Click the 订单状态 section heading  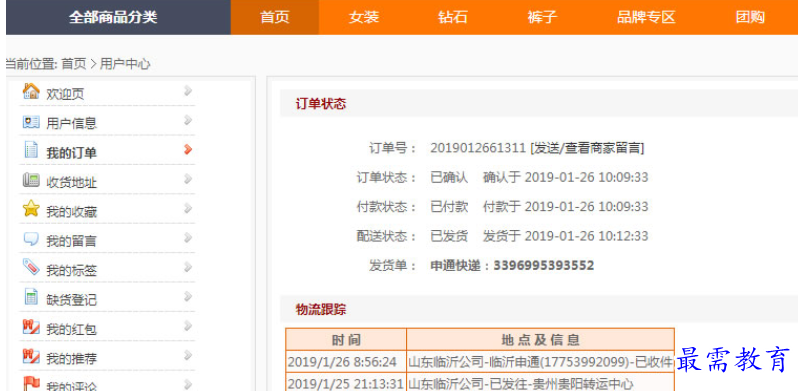(321, 103)
